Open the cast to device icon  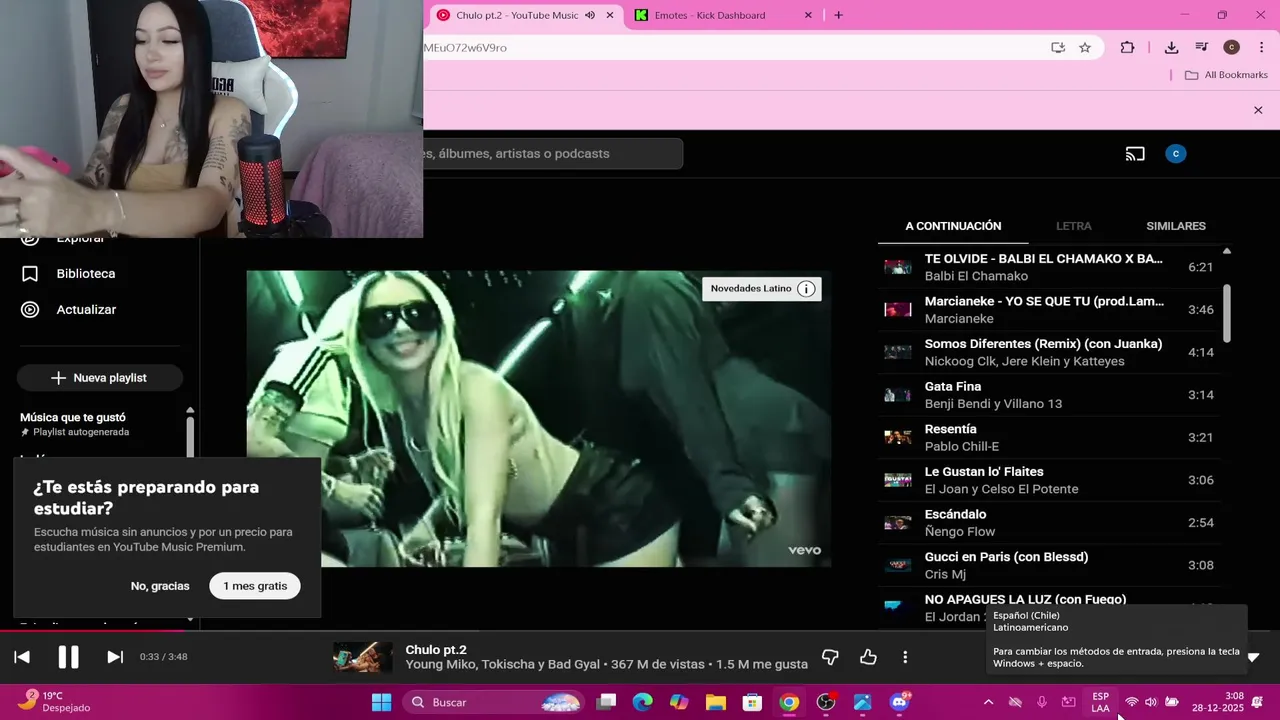[1135, 154]
